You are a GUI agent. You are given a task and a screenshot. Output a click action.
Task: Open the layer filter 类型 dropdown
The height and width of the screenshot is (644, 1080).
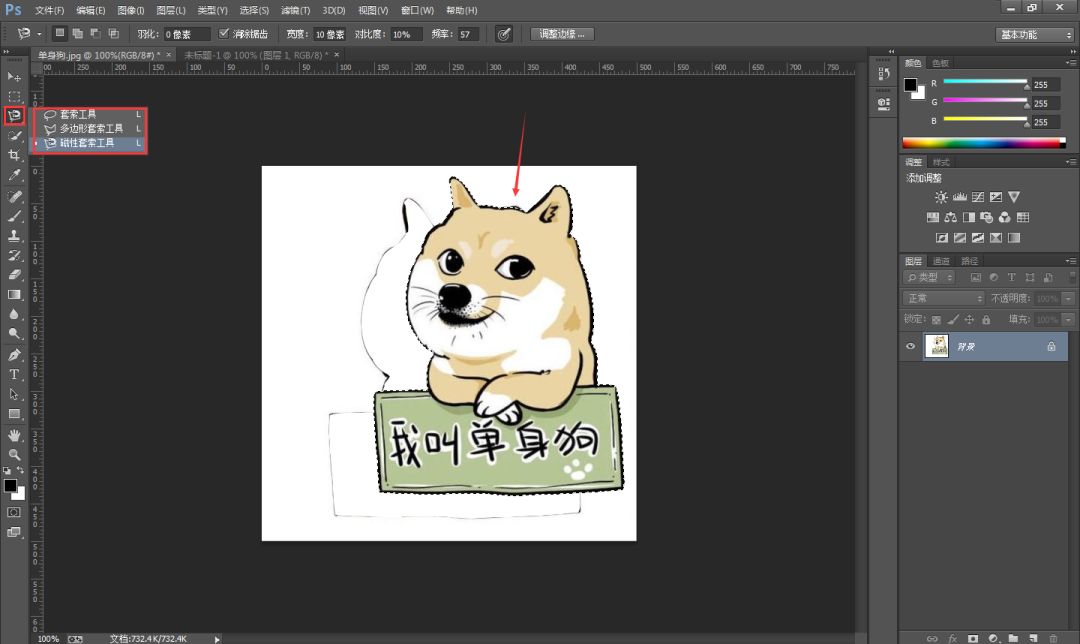pos(929,278)
